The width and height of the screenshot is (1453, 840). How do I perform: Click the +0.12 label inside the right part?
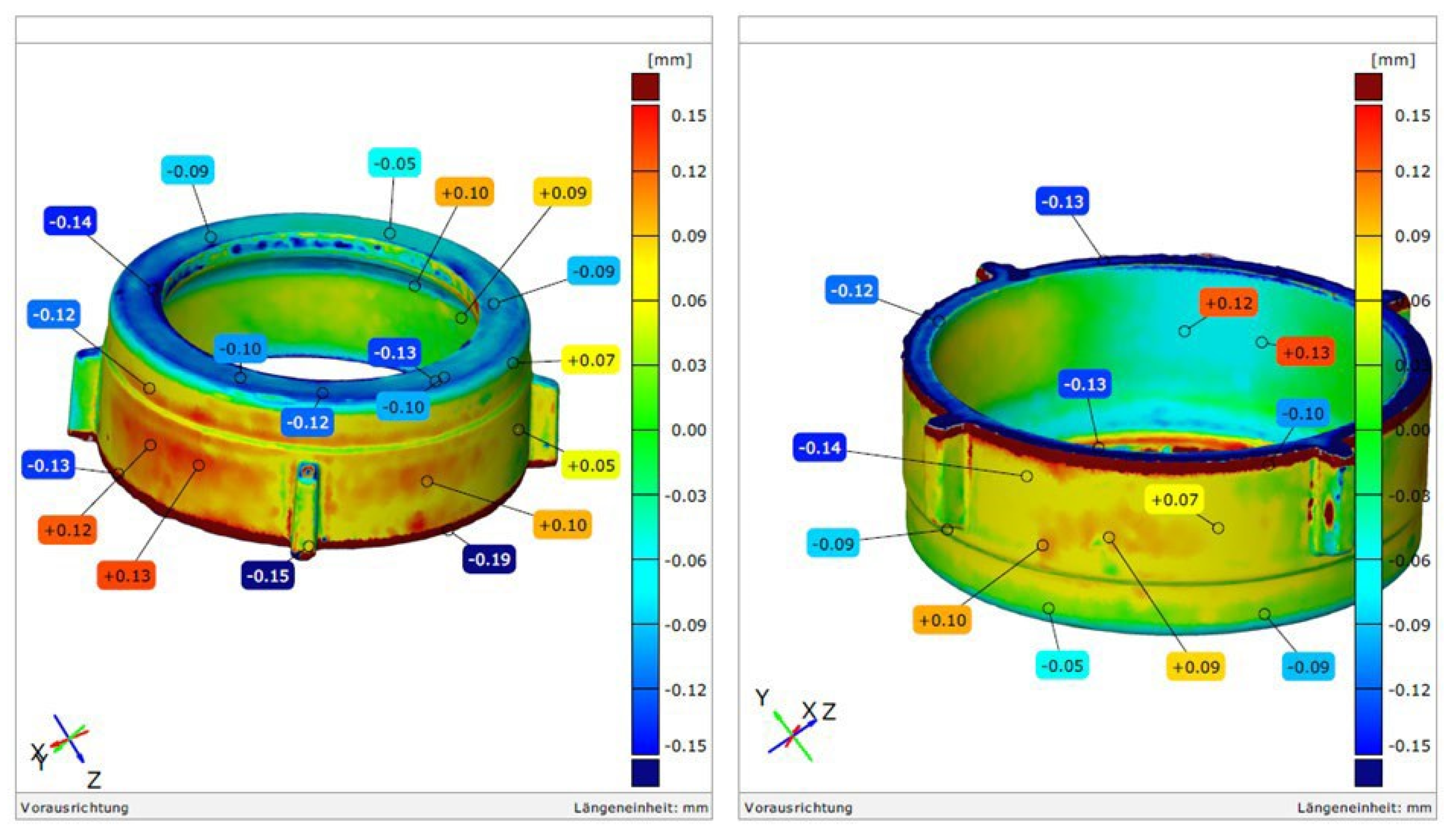(1229, 303)
